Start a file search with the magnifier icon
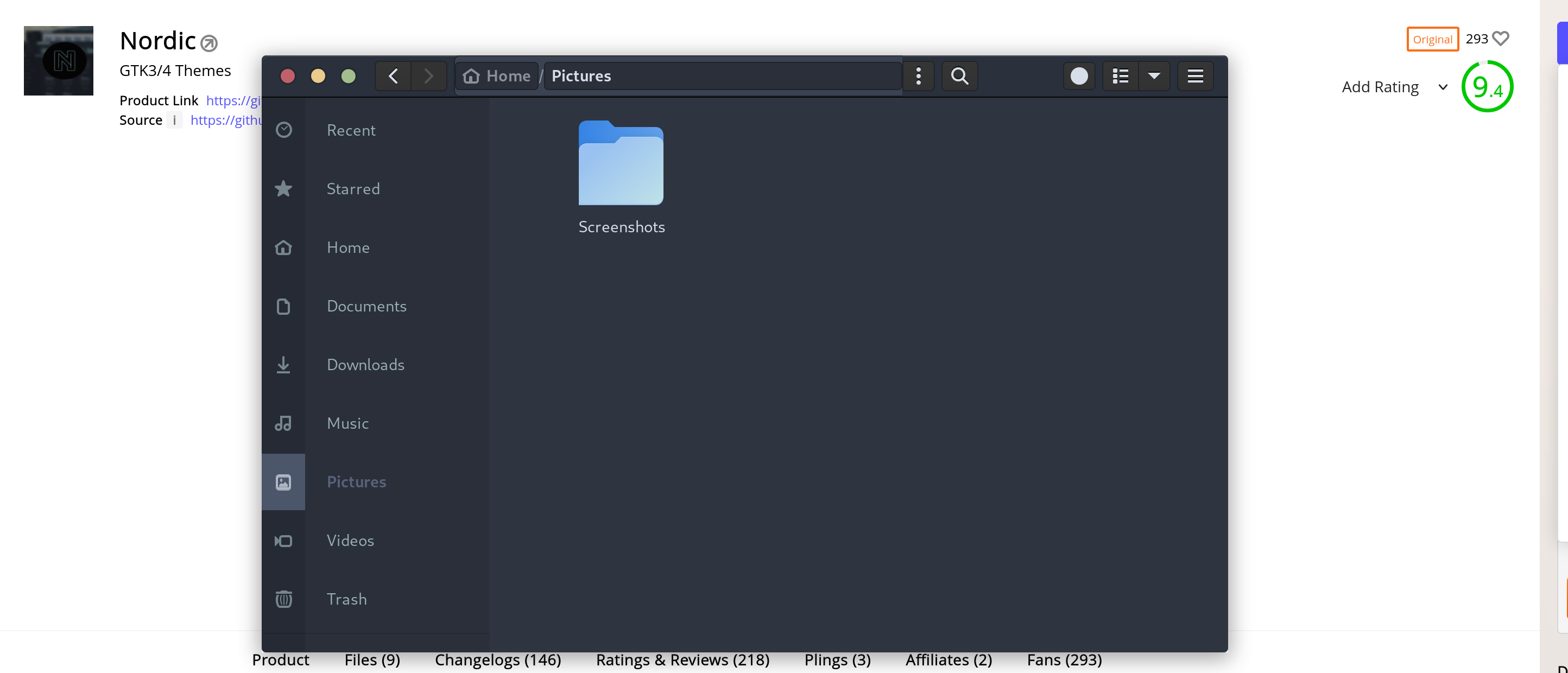1568x673 pixels. click(x=959, y=75)
